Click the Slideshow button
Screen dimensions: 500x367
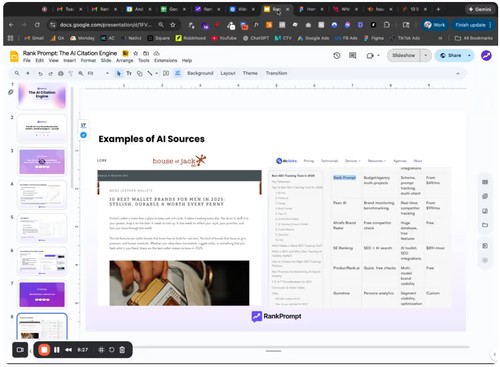click(404, 56)
